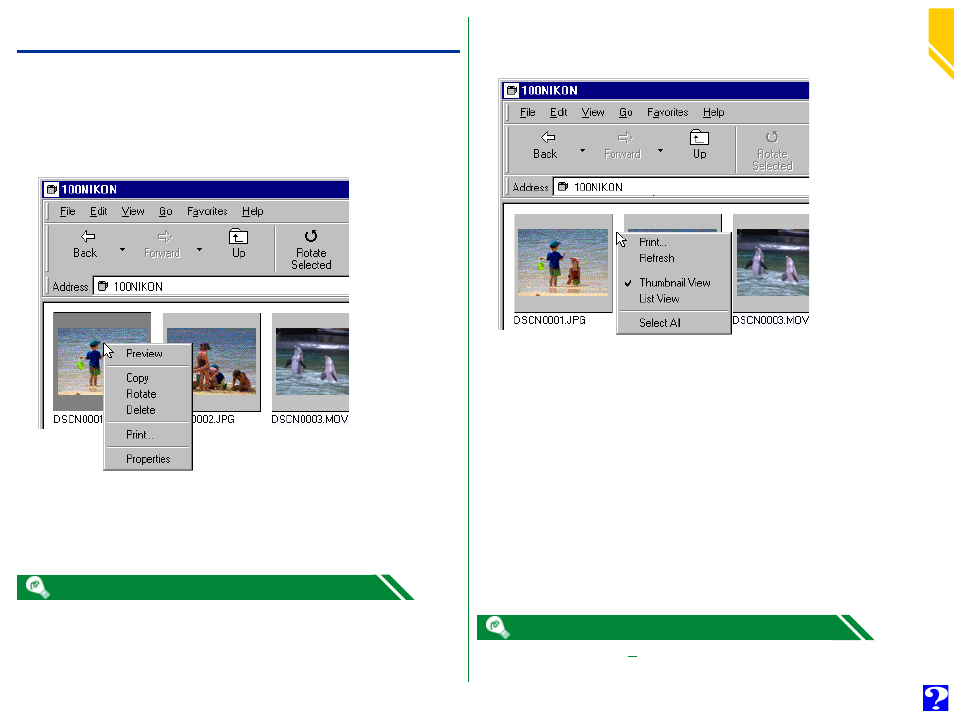Open View menu in Refresh menu window

pyautogui.click(x=593, y=112)
